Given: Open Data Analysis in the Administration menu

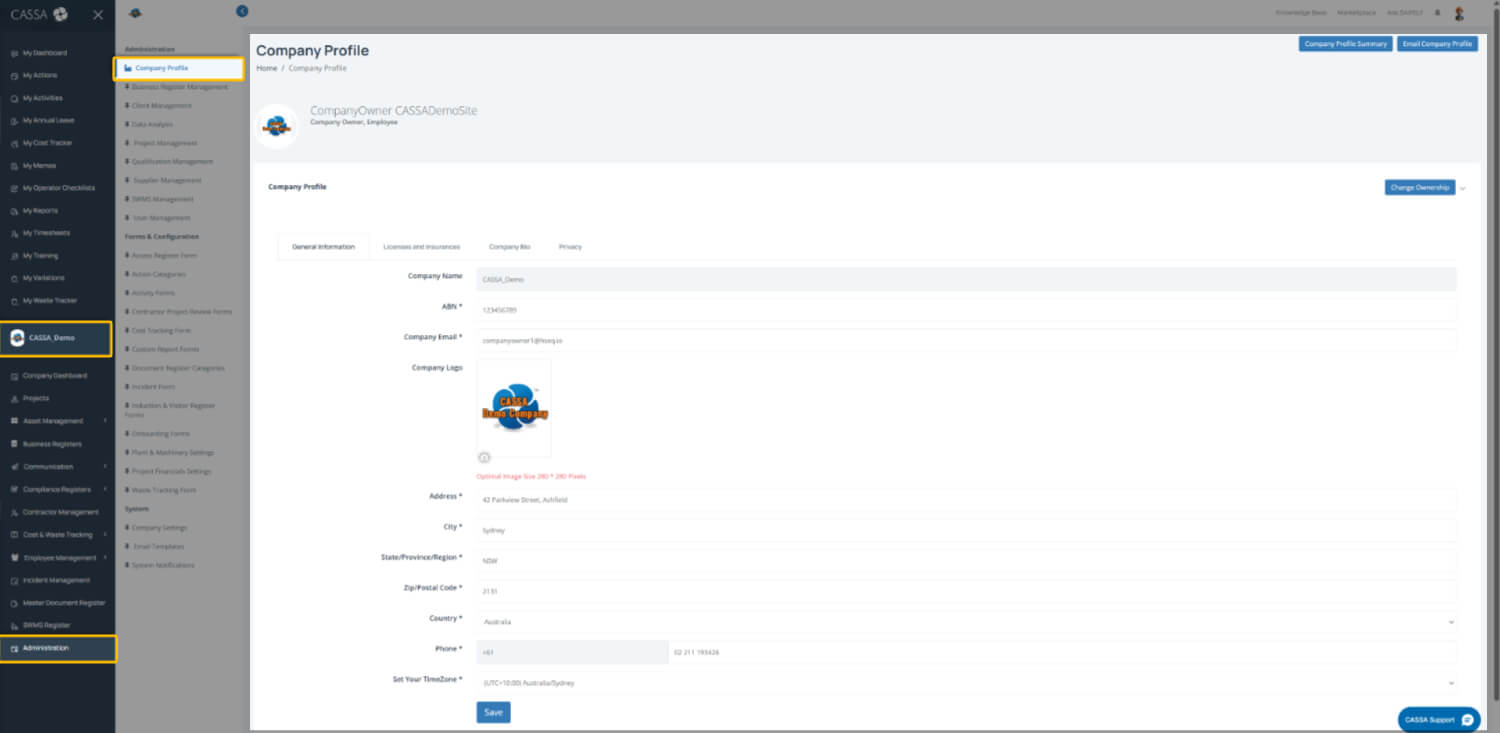Looking at the screenshot, I should [153, 125].
